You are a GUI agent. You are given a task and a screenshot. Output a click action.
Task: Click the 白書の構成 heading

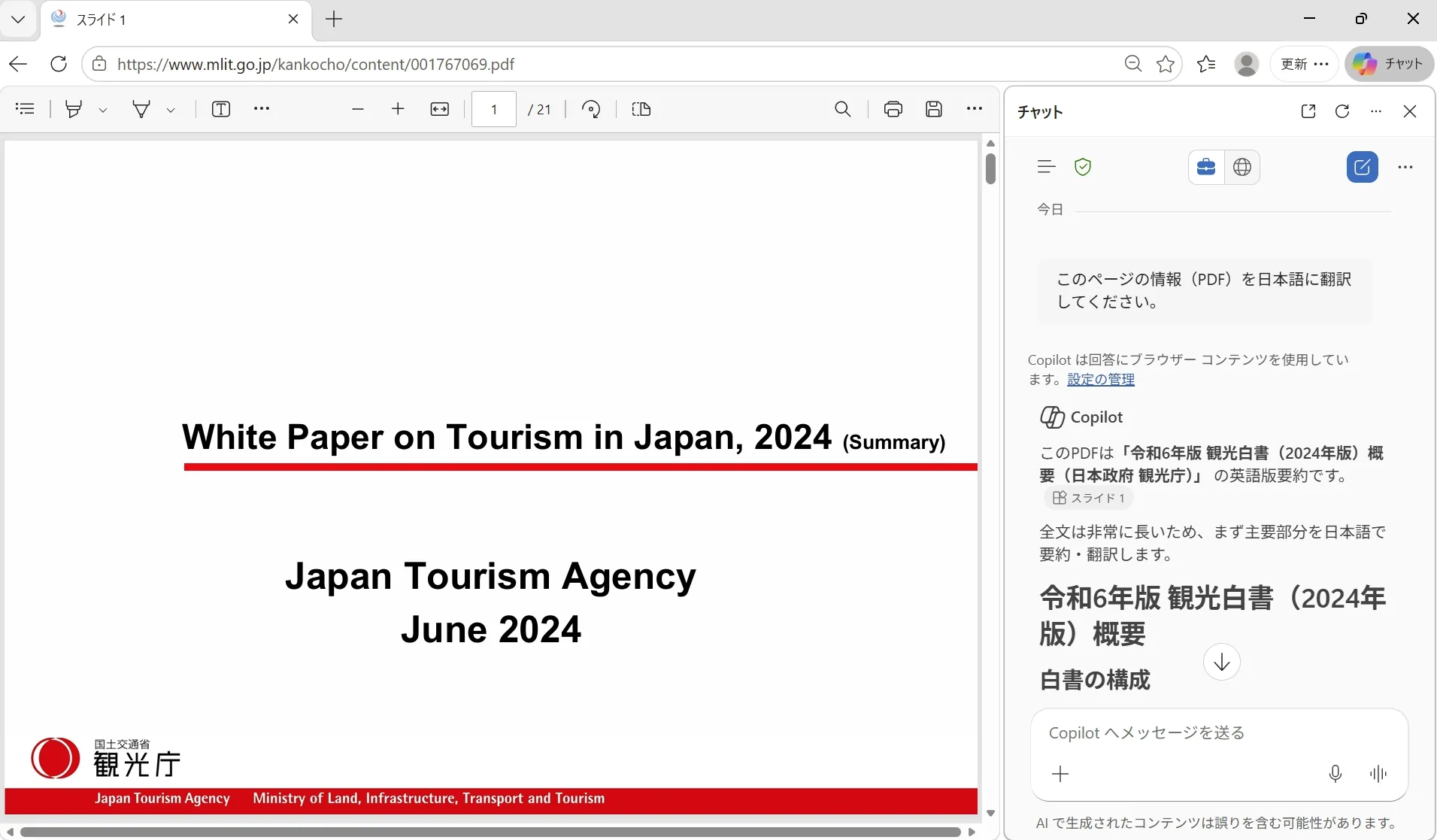1095,680
